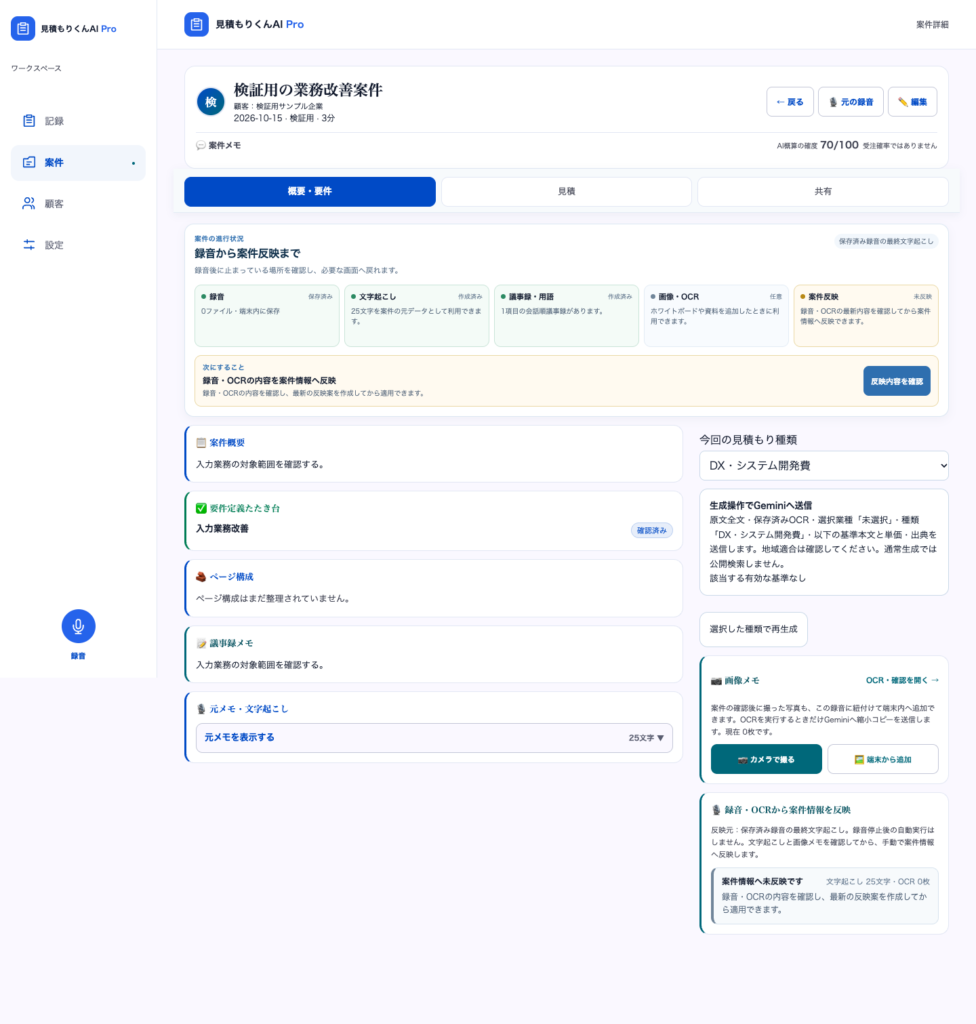Click the 戻る back button
976x1024 pixels.
coord(790,102)
